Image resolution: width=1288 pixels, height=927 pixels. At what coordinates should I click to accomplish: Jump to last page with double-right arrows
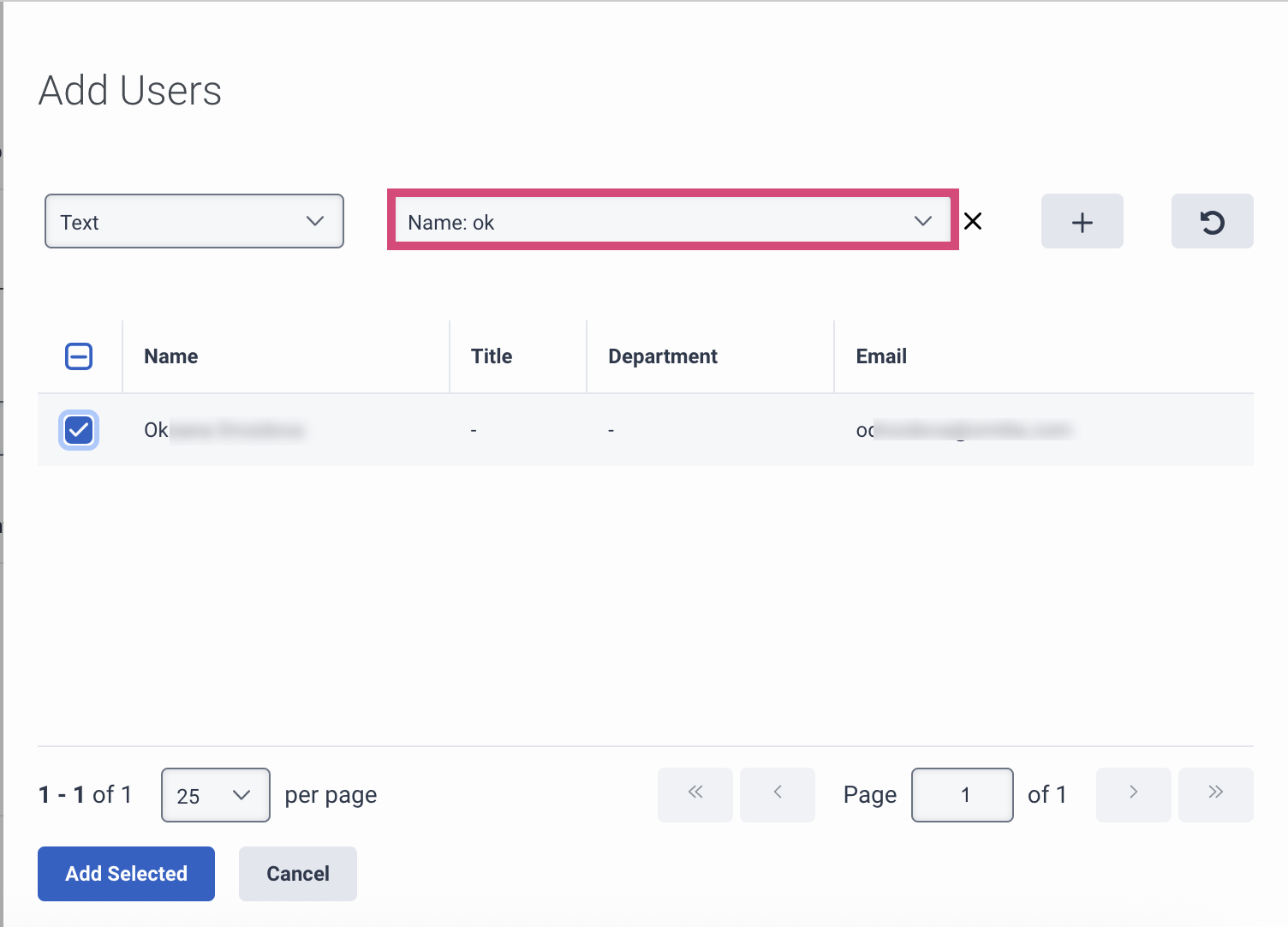point(1215,794)
